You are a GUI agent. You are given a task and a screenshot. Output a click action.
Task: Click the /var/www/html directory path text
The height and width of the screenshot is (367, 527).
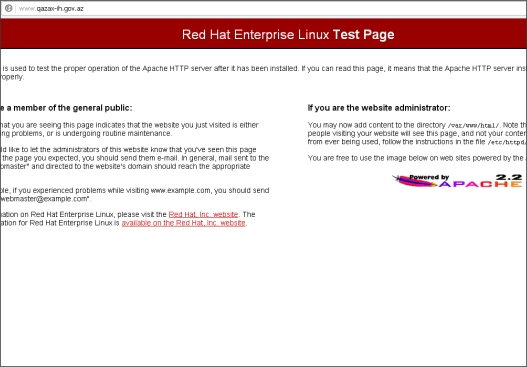pos(473,126)
